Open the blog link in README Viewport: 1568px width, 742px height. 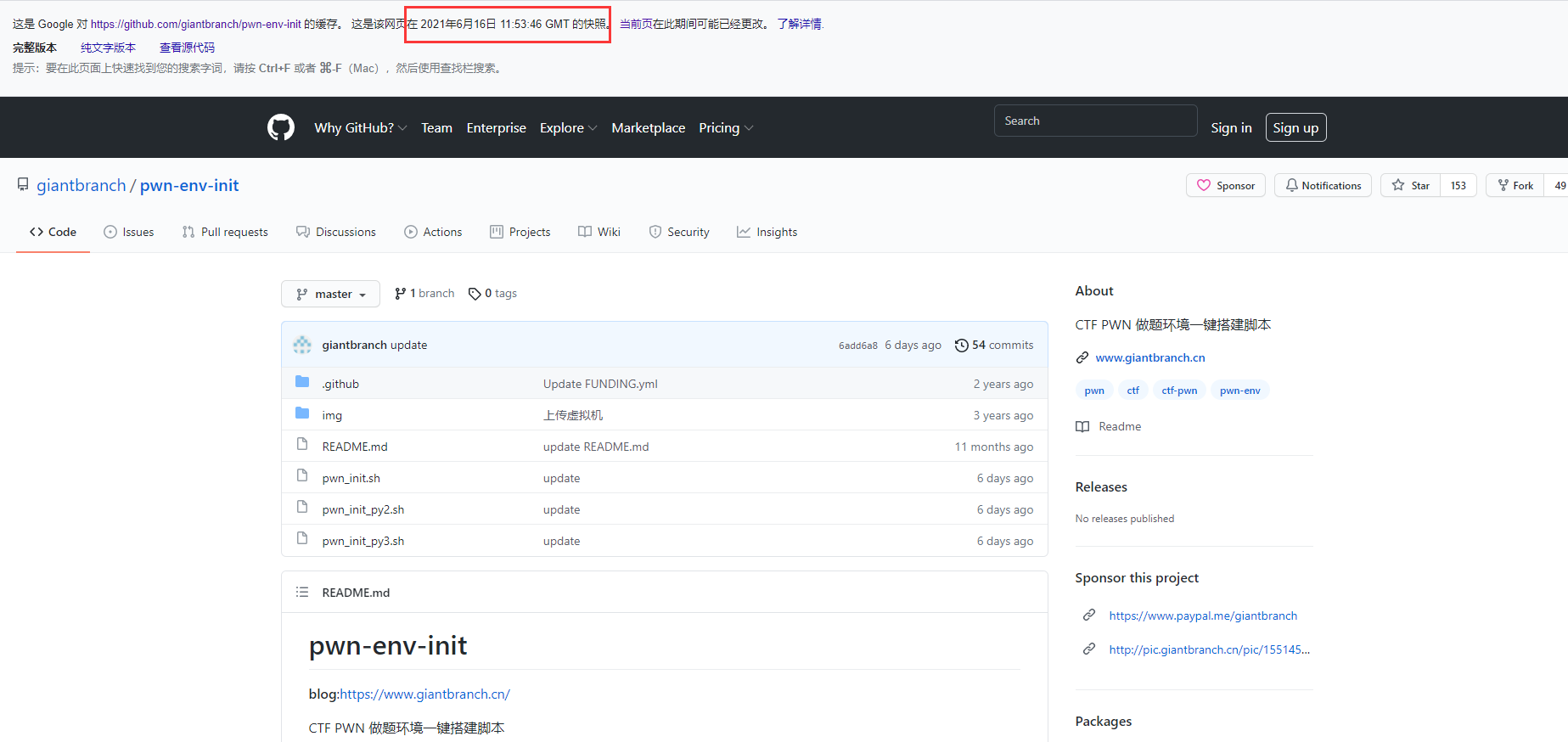pyautogui.click(x=425, y=694)
